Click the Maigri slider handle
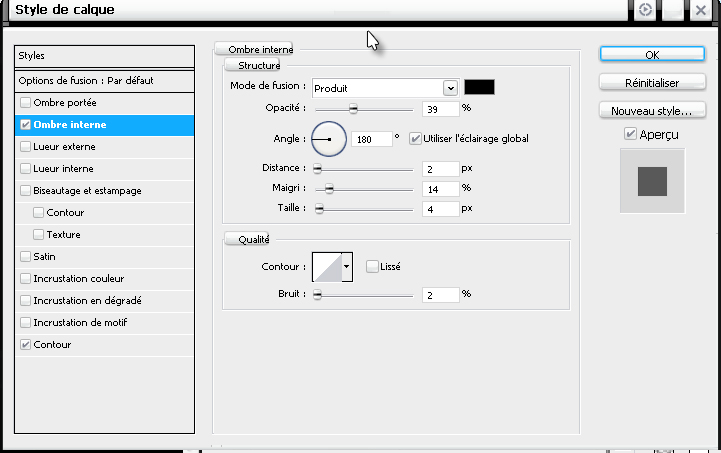Viewport: 721px width, 453px height. point(329,189)
